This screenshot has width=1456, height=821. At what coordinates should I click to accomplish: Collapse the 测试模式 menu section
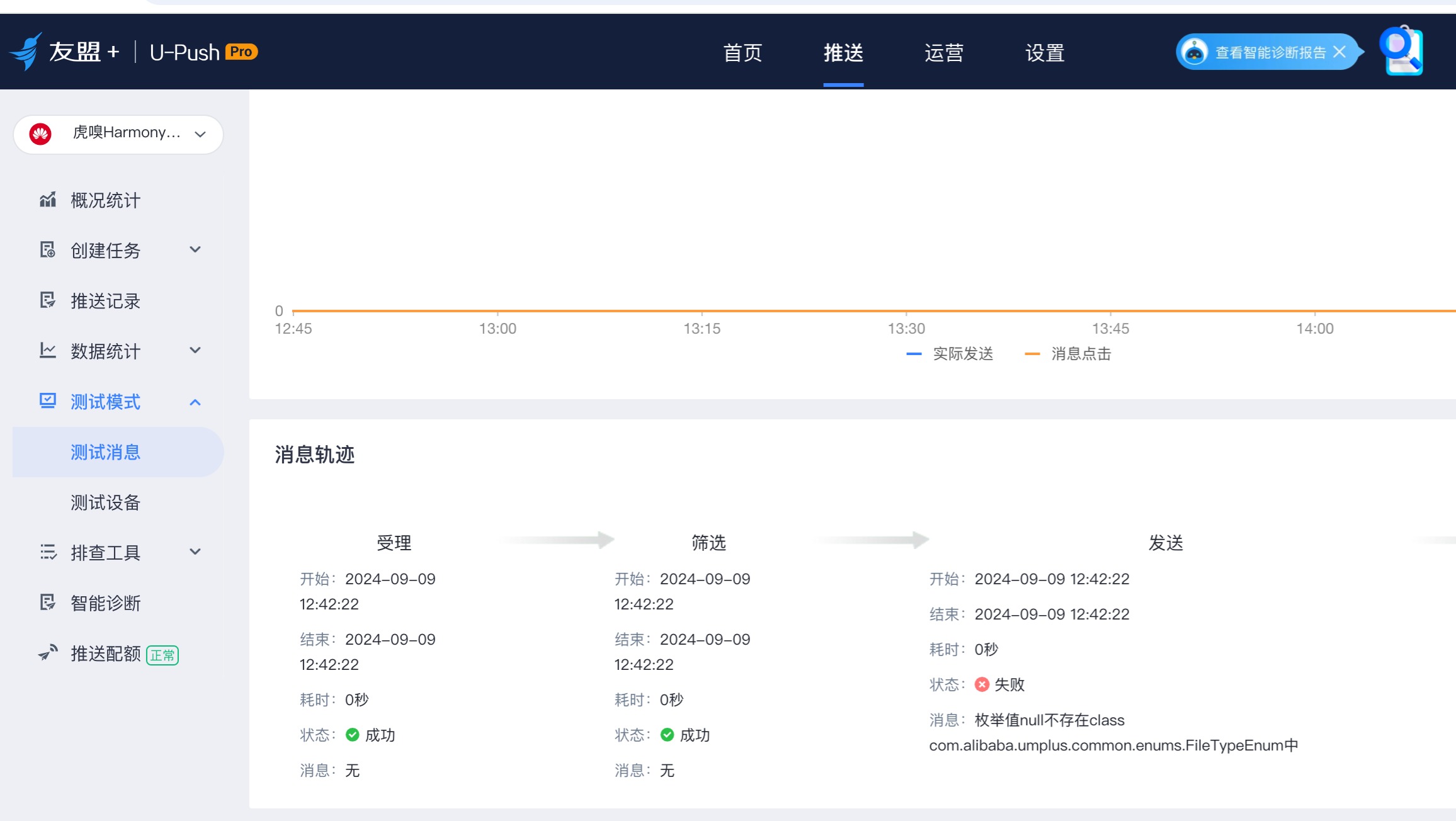[195, 402]
